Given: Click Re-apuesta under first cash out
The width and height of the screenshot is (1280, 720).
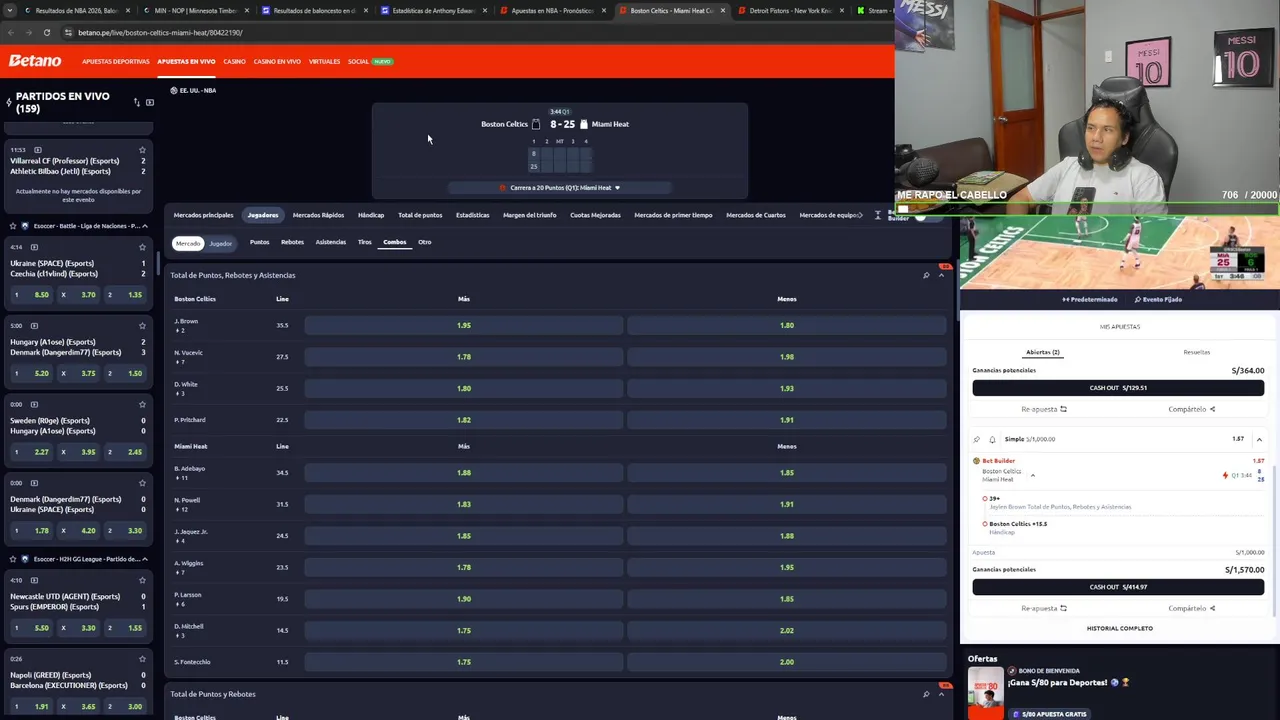Looking at the screenshot, I should (1044, 409).
